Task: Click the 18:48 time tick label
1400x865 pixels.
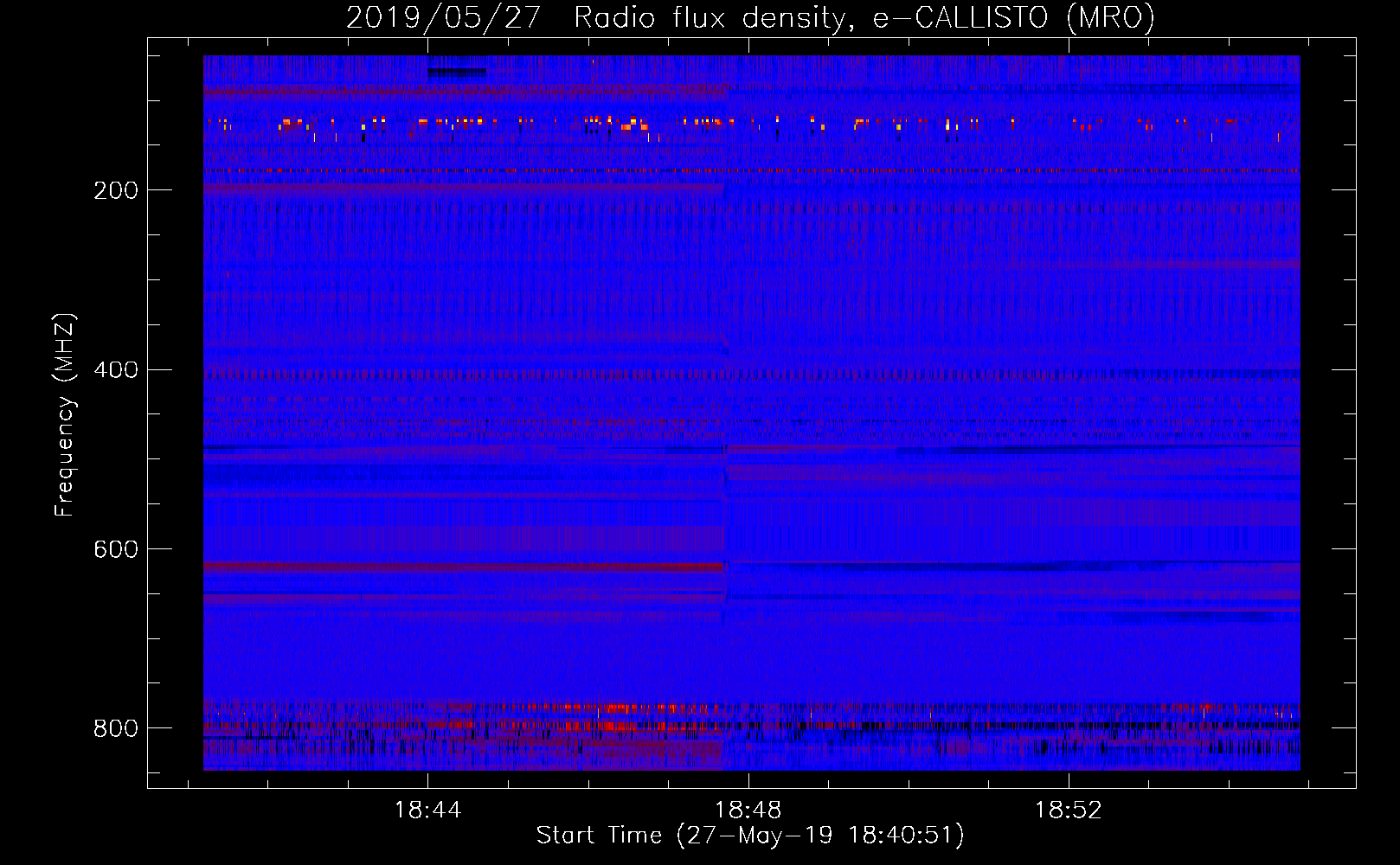Action: 748,811
